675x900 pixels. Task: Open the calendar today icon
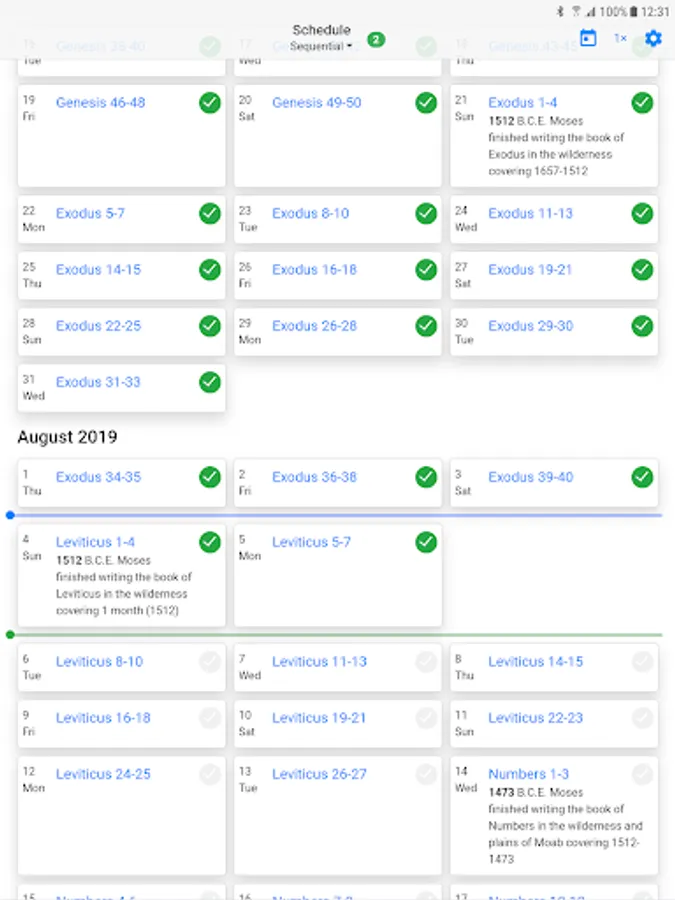click(x=588, y=38)
